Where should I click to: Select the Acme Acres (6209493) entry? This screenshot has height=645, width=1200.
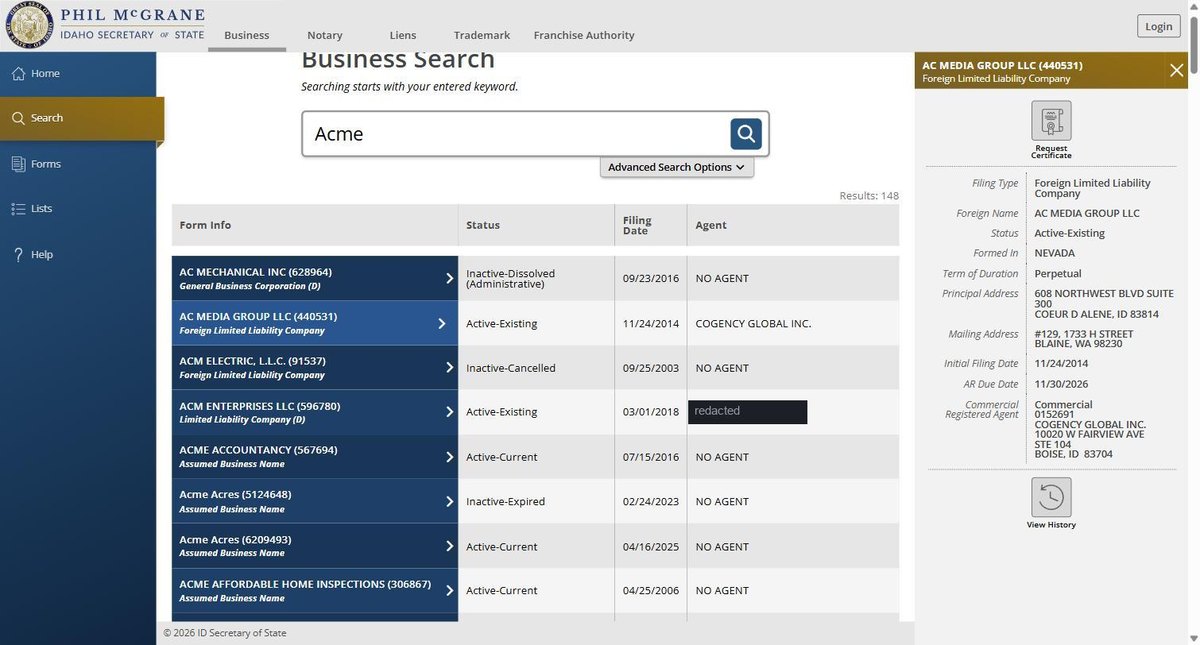click(315, 546)
